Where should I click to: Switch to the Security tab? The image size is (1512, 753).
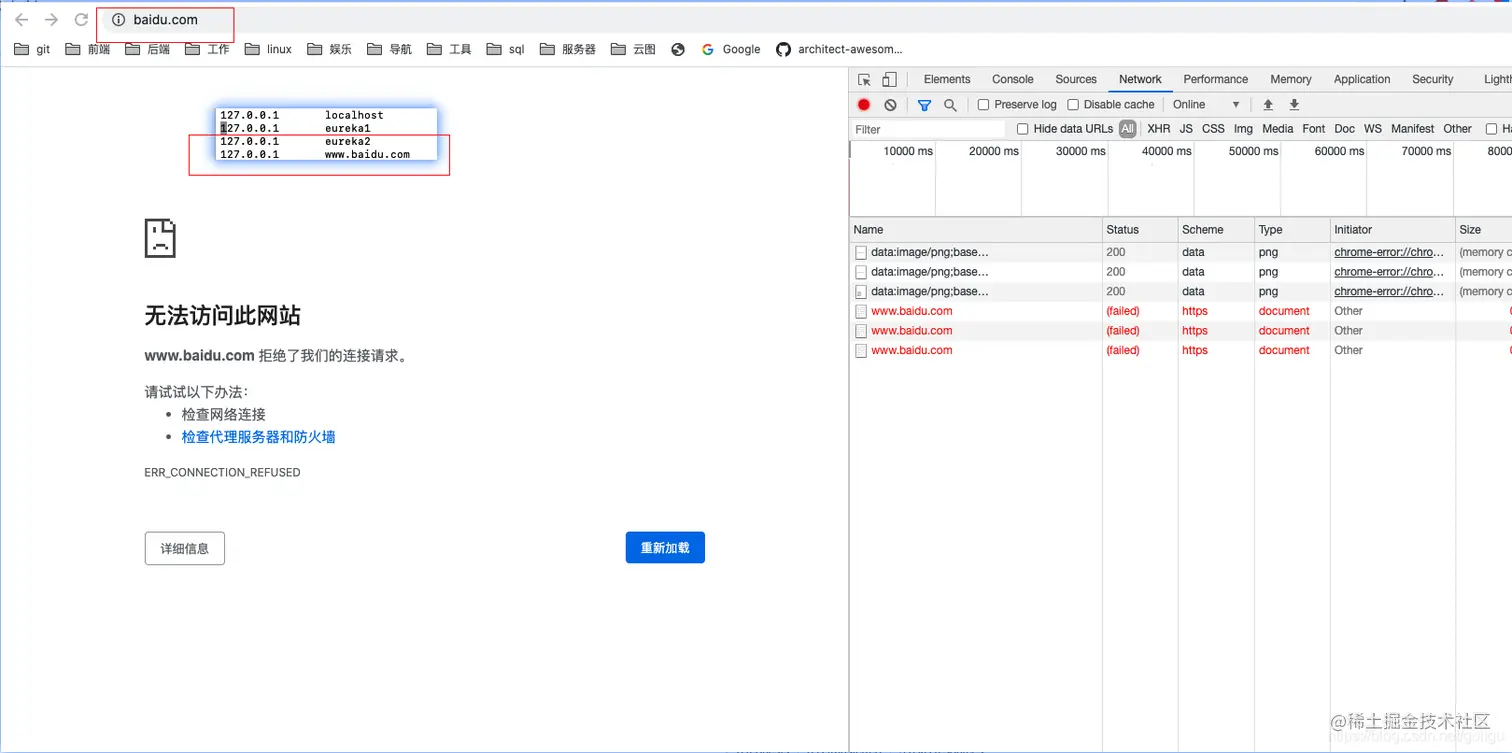click(x=1433, y=79)
